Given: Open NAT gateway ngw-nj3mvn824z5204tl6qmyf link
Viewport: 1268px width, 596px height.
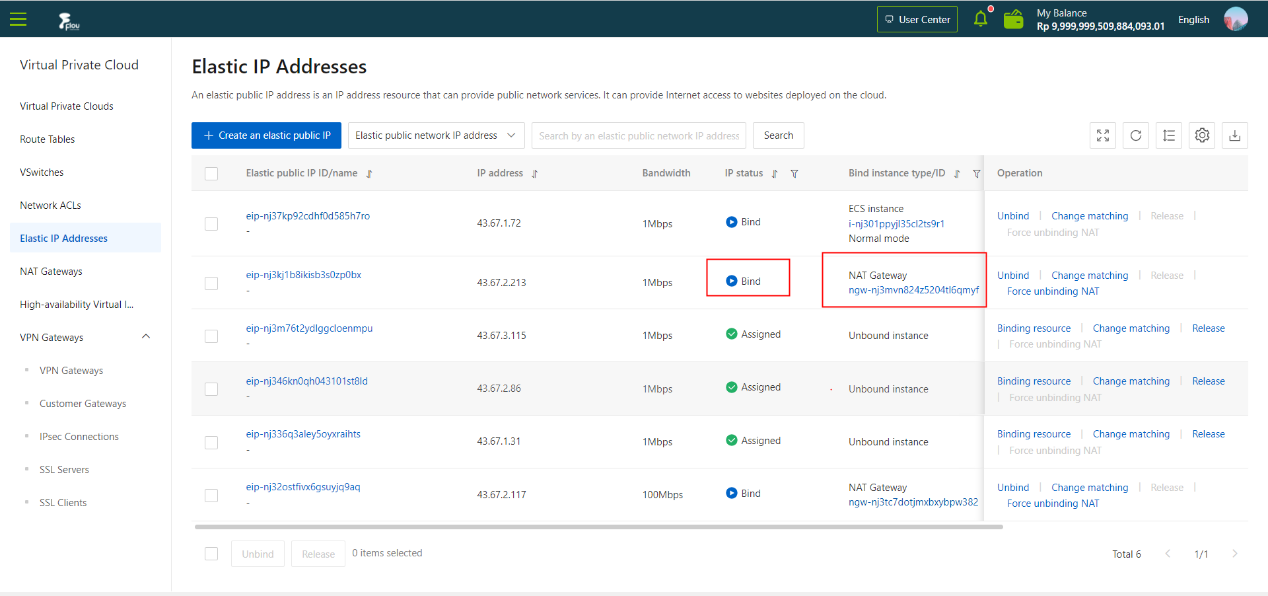Looking at the screenshot, I should pos(913,291).
